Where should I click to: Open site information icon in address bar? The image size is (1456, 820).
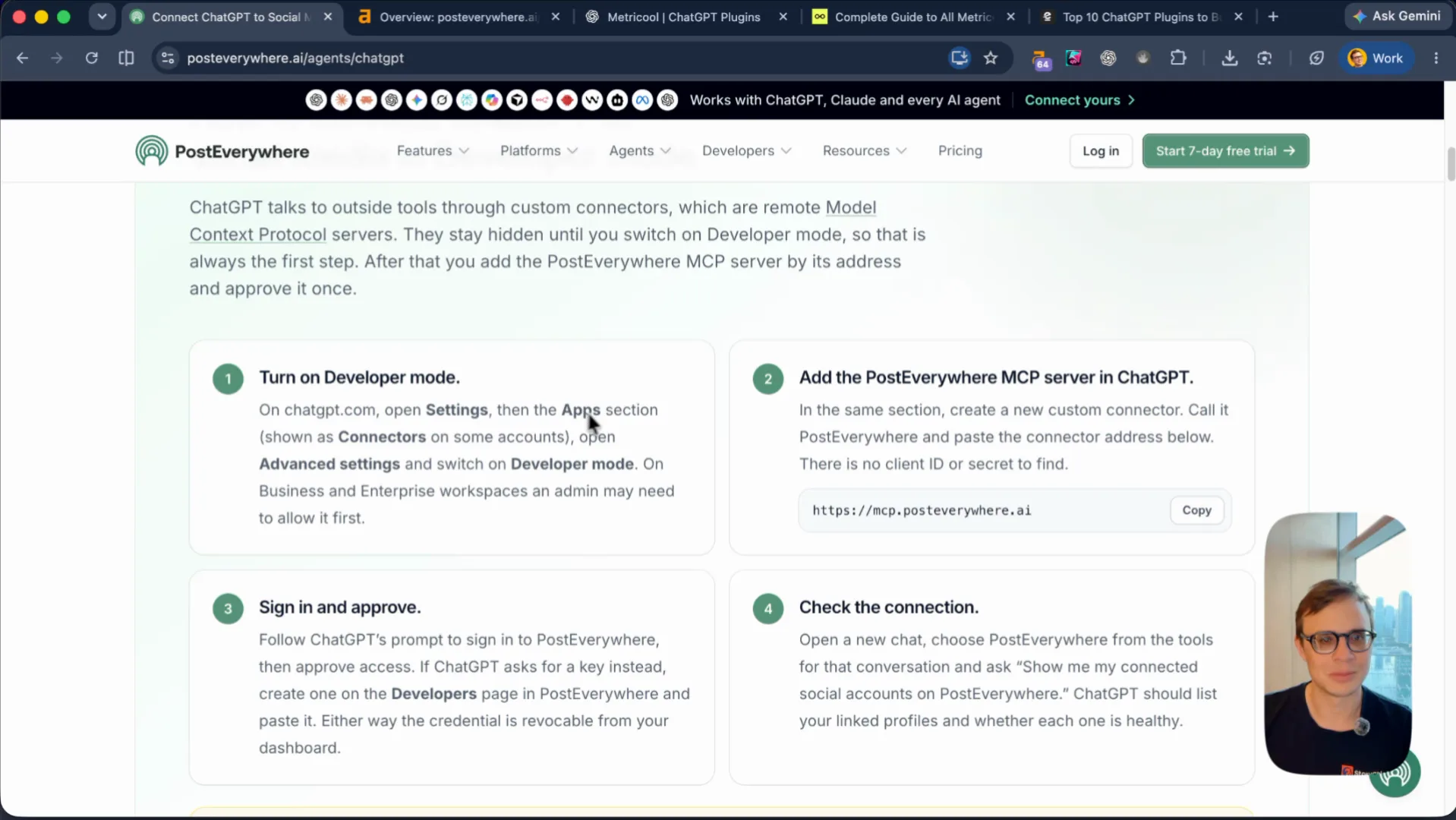pos(168,58)
